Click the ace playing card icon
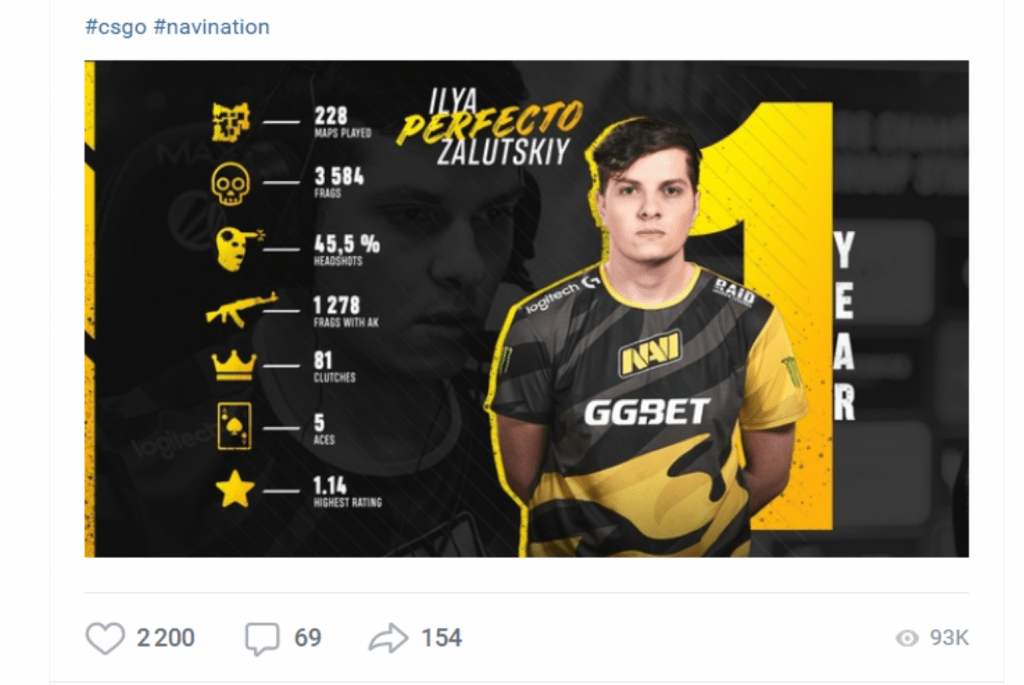The height and width of the screenshot is (685, 1024). pyautogui.click(x=234, y=426)
